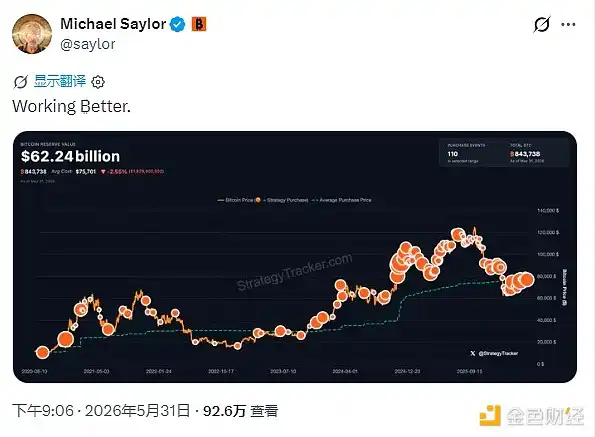
Task: Toggle Average Purchase Price legend entry
Action: [x=341, y=200]
